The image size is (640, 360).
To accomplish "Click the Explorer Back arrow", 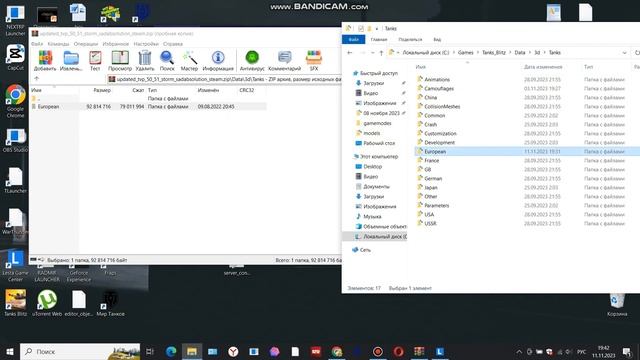I will (350, 53).
